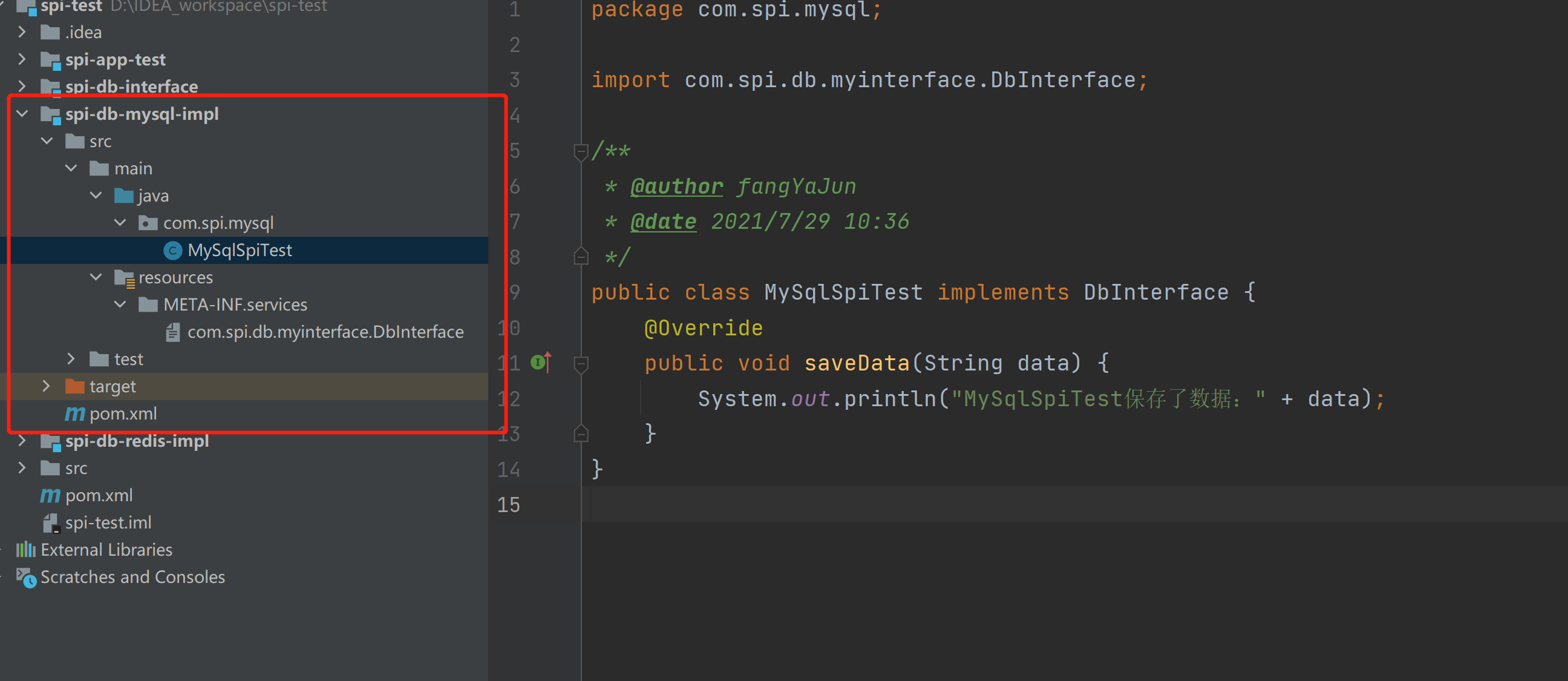Click the implements-method gutter icon on line 11

pyautogui.click(x=540, y=363)
